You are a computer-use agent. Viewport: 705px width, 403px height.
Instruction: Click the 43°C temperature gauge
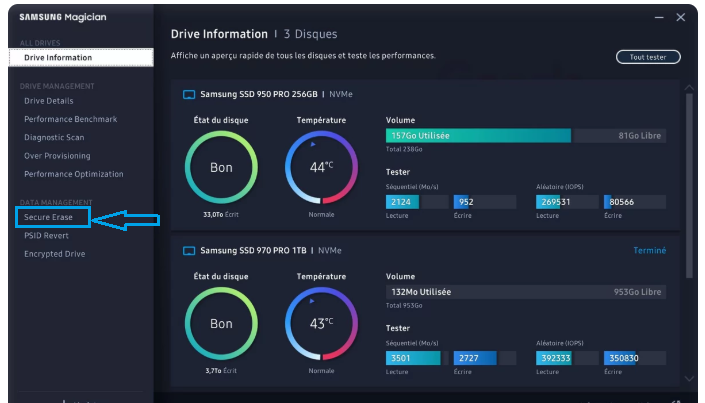(321, 323)
